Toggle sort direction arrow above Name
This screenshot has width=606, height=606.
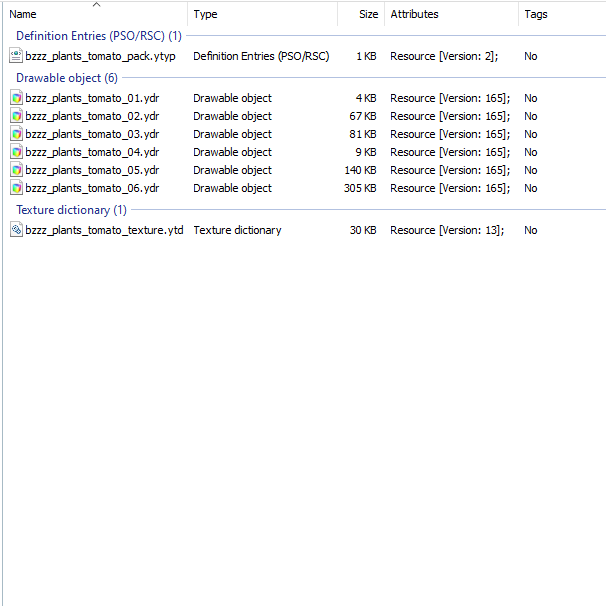point(97,5)
